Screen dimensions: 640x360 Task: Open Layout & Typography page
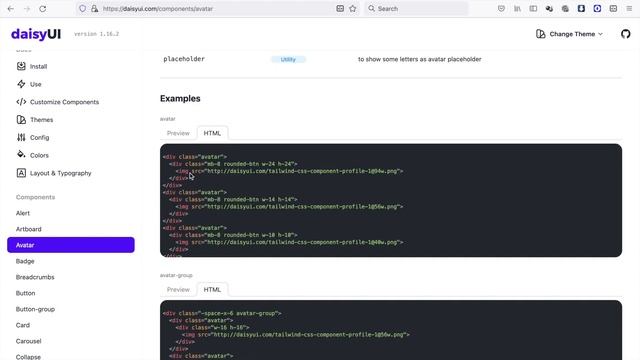point(61,173)
